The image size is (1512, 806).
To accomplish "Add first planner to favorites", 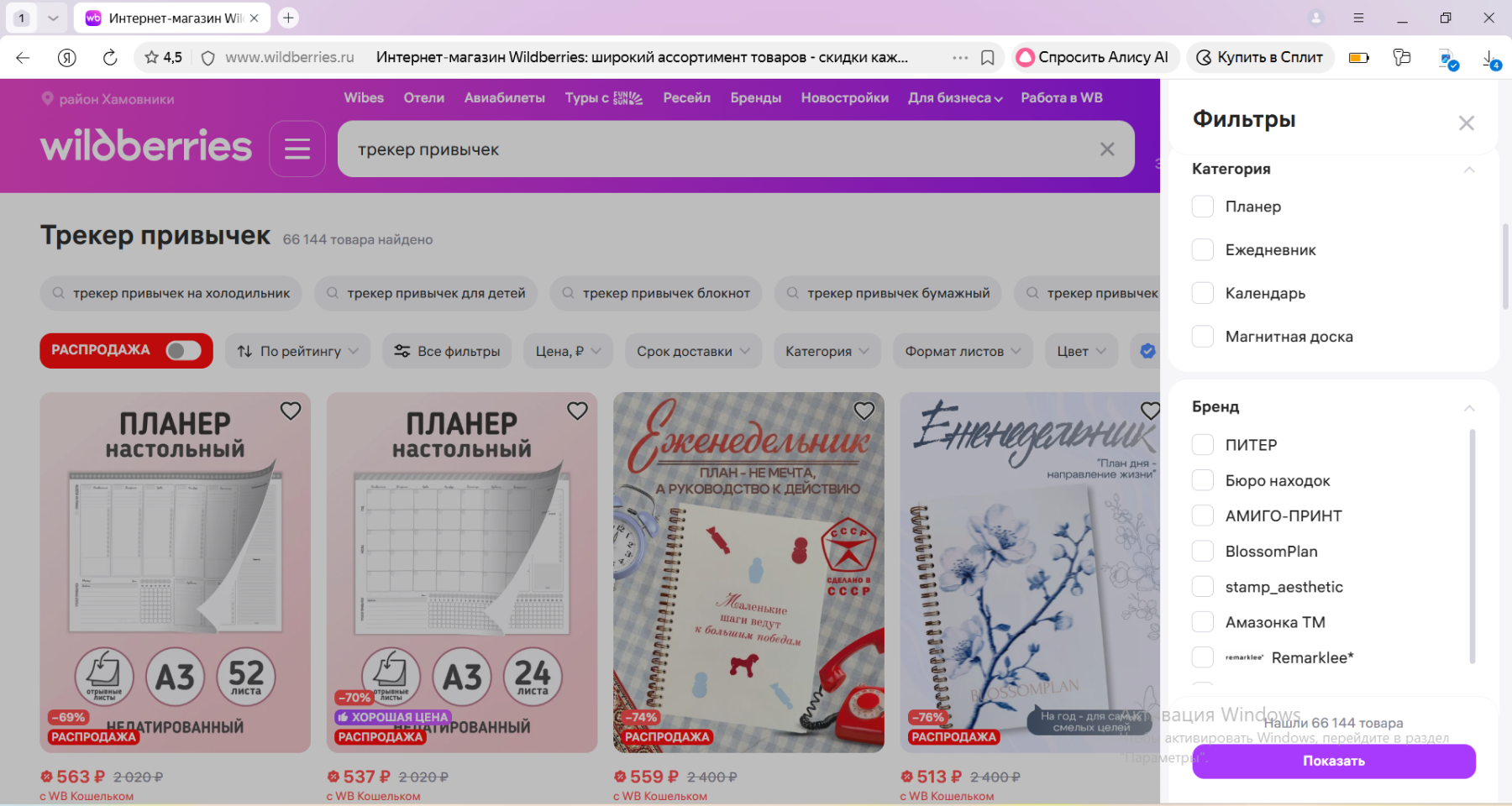I will [x=291, y=411].
